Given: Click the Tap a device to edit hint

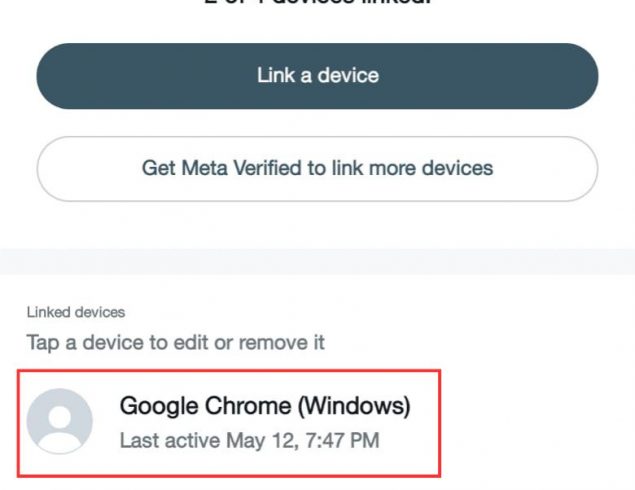Looking at the screenshot, I should click(175, 343).
